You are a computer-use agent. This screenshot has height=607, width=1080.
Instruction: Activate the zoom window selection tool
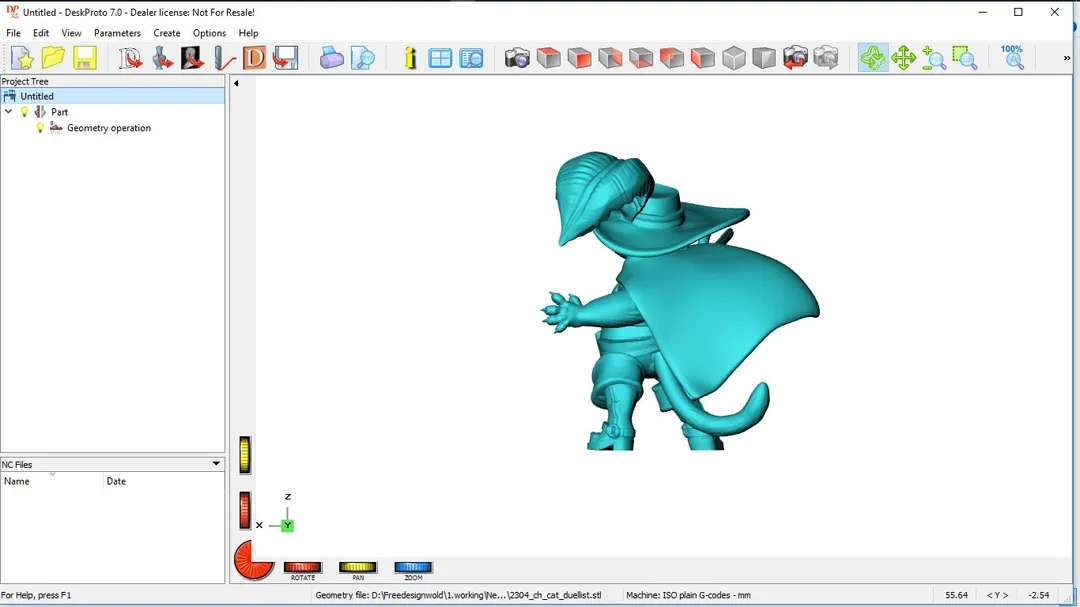pyautogui.click(x=965, y=58)
